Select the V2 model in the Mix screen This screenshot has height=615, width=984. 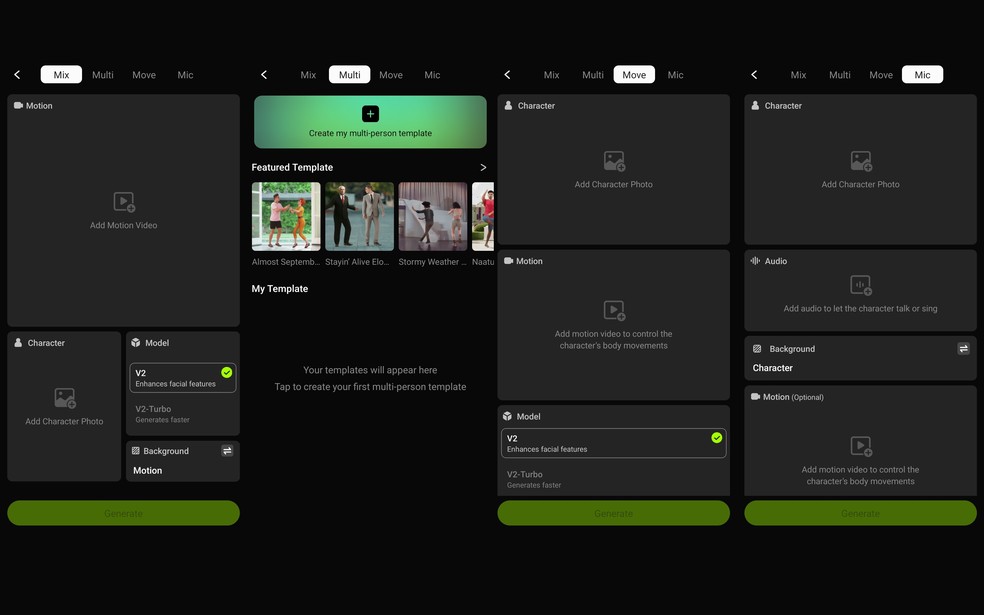[183, 378]
